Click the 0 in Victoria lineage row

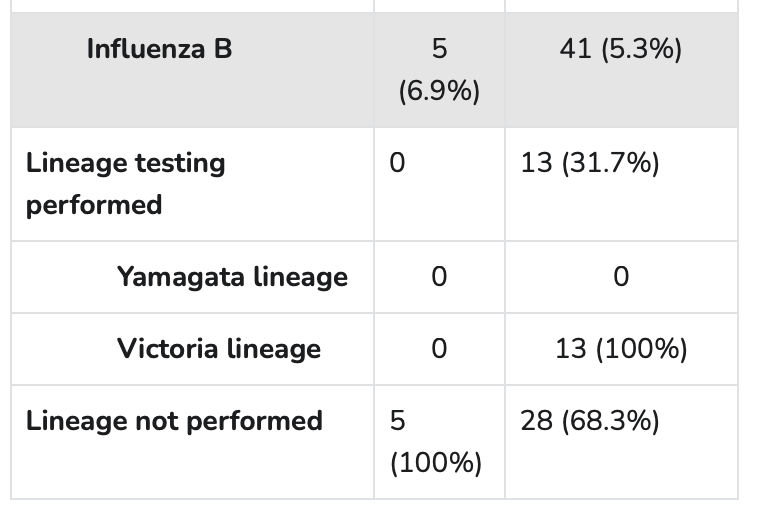coord(439,349)
